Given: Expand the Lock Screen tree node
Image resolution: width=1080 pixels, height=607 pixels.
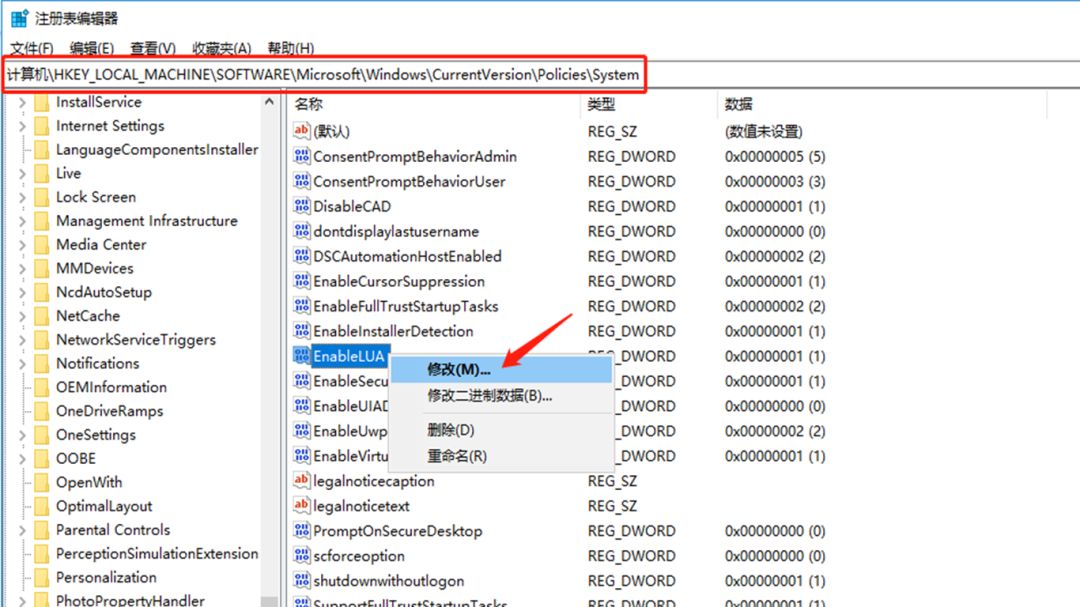Looking at the screenshot, I should pos(22,198).
